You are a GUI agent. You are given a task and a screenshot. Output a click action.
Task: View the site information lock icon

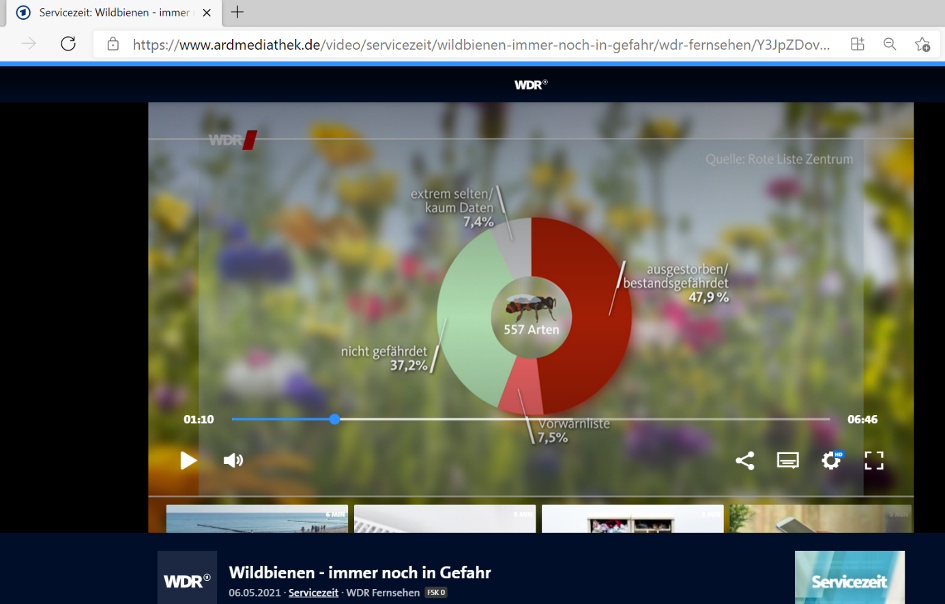(x=113, y=44)
